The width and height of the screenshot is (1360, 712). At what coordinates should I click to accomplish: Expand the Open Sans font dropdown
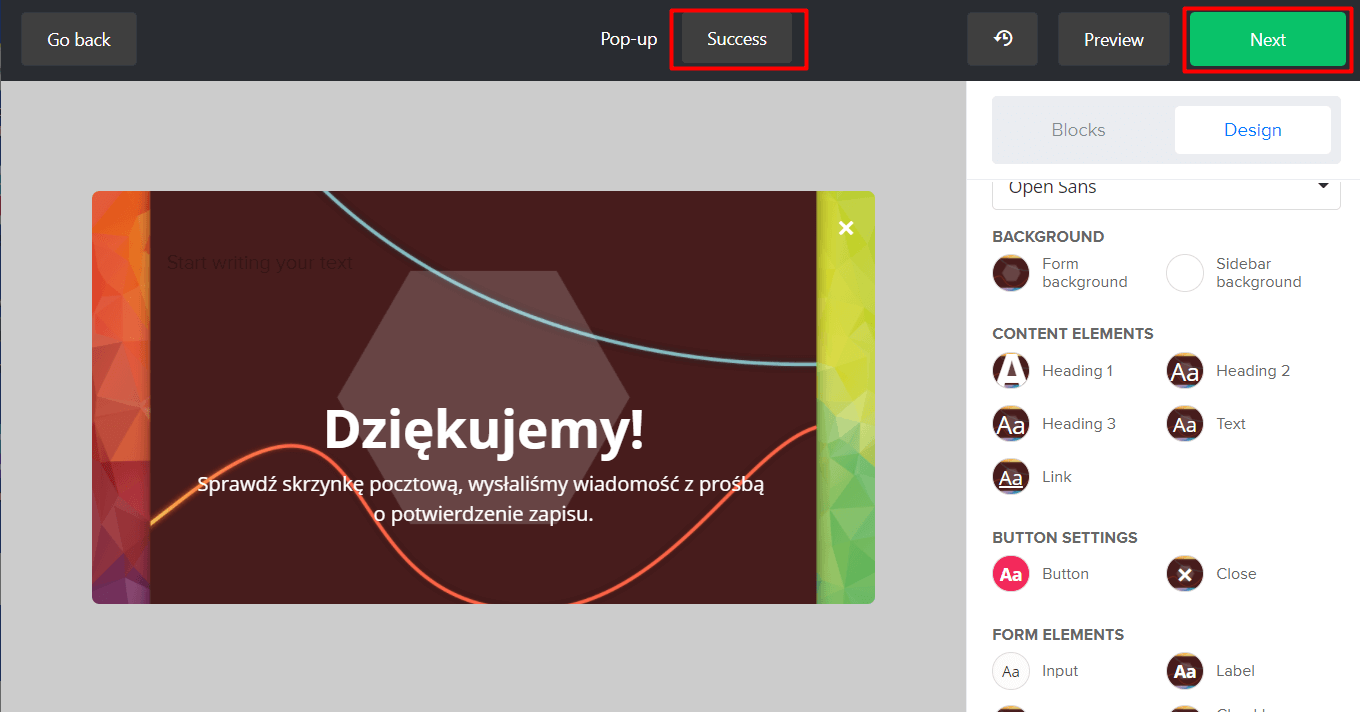click(x=1166, y=188)
